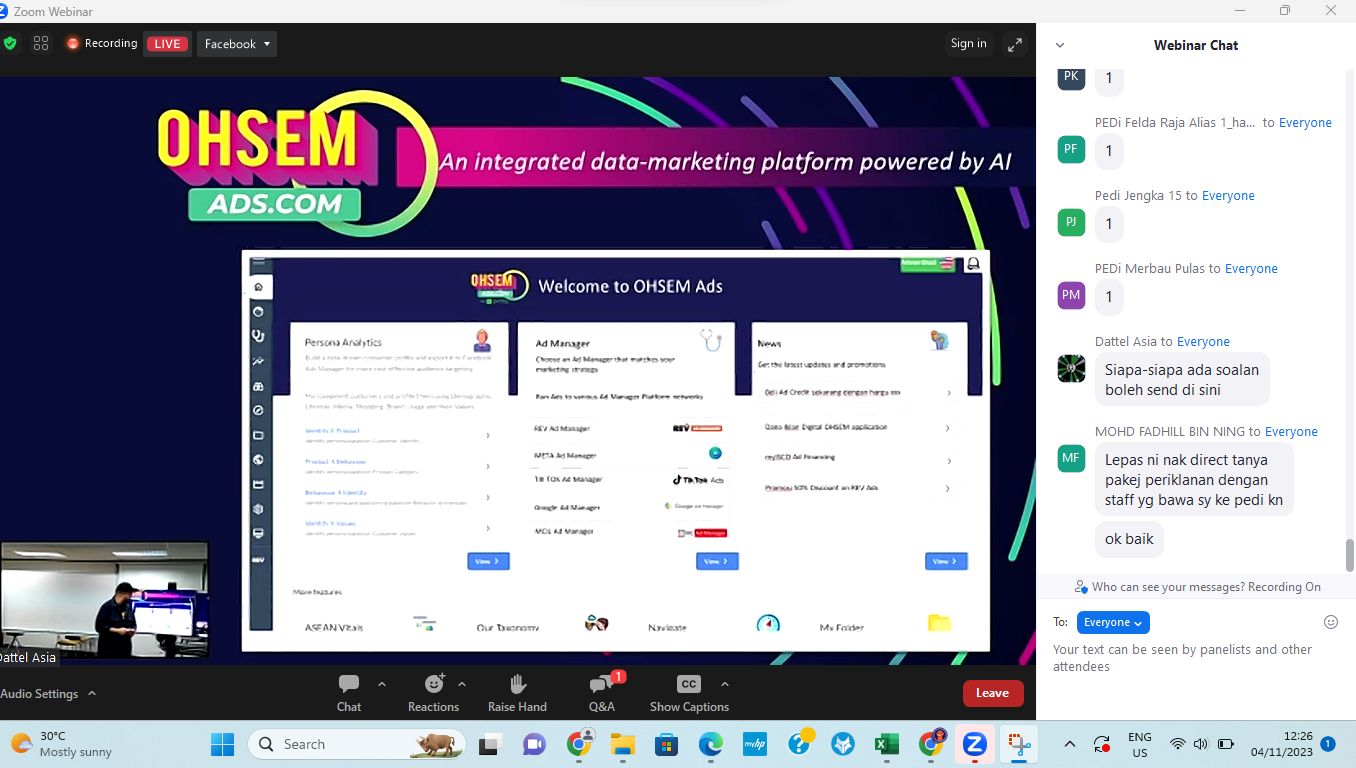This screenshot has height=768, width=1356.
Task: Open the Chat panel icon
Action: (x=349, y=685)
